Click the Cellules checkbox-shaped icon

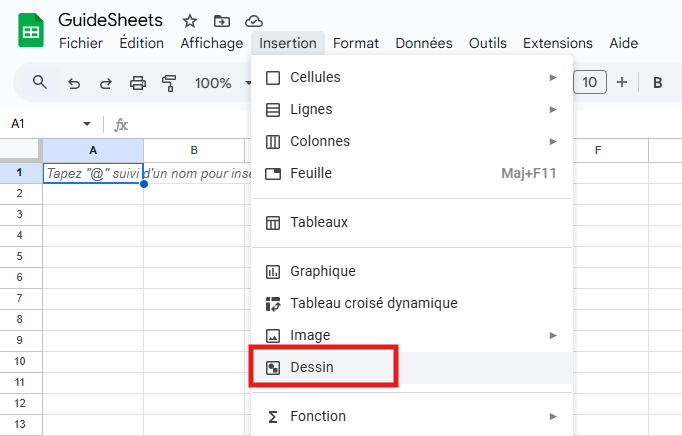[273, 77]
